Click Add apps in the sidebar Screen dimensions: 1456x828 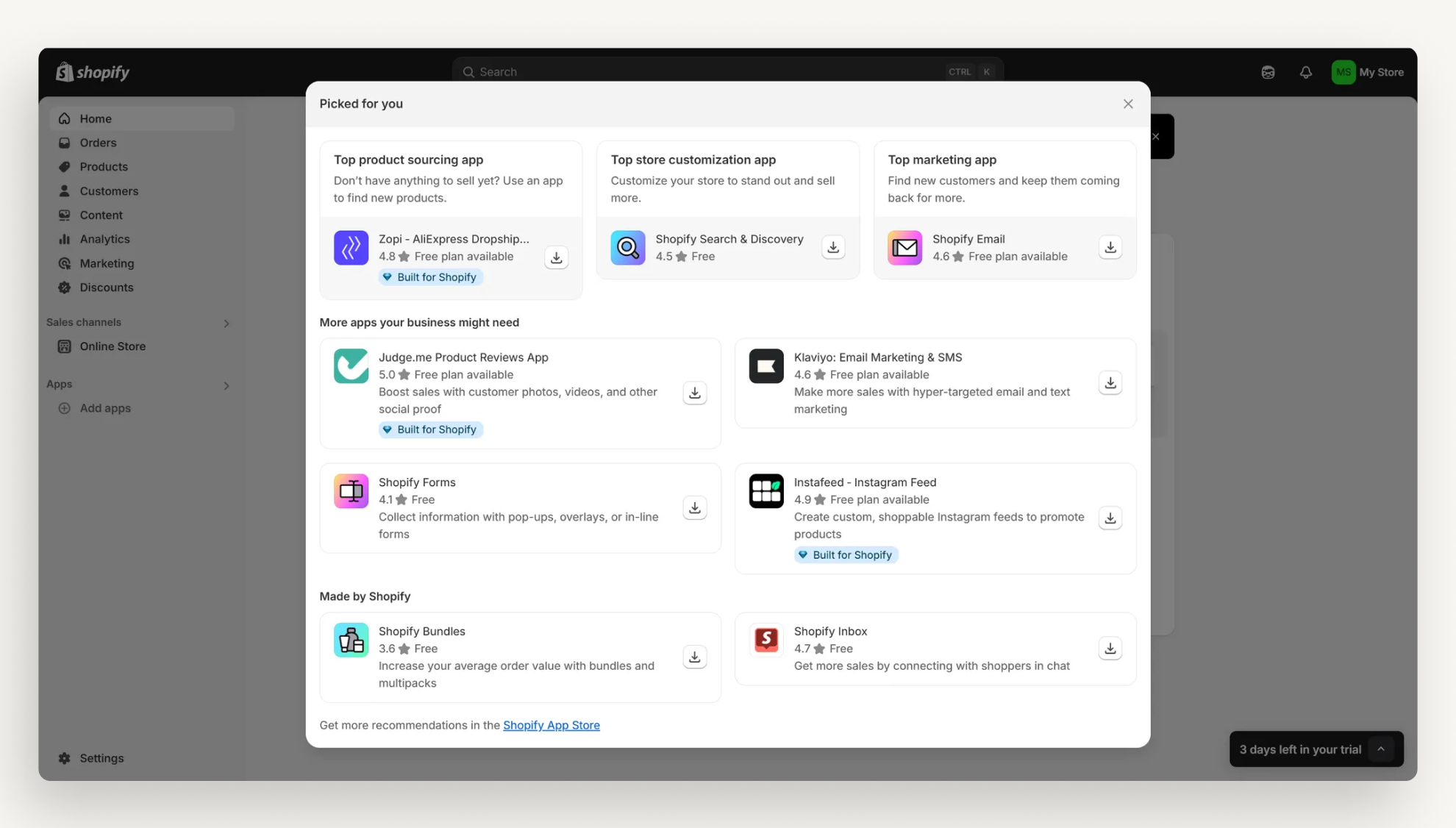tap(105, 408)
